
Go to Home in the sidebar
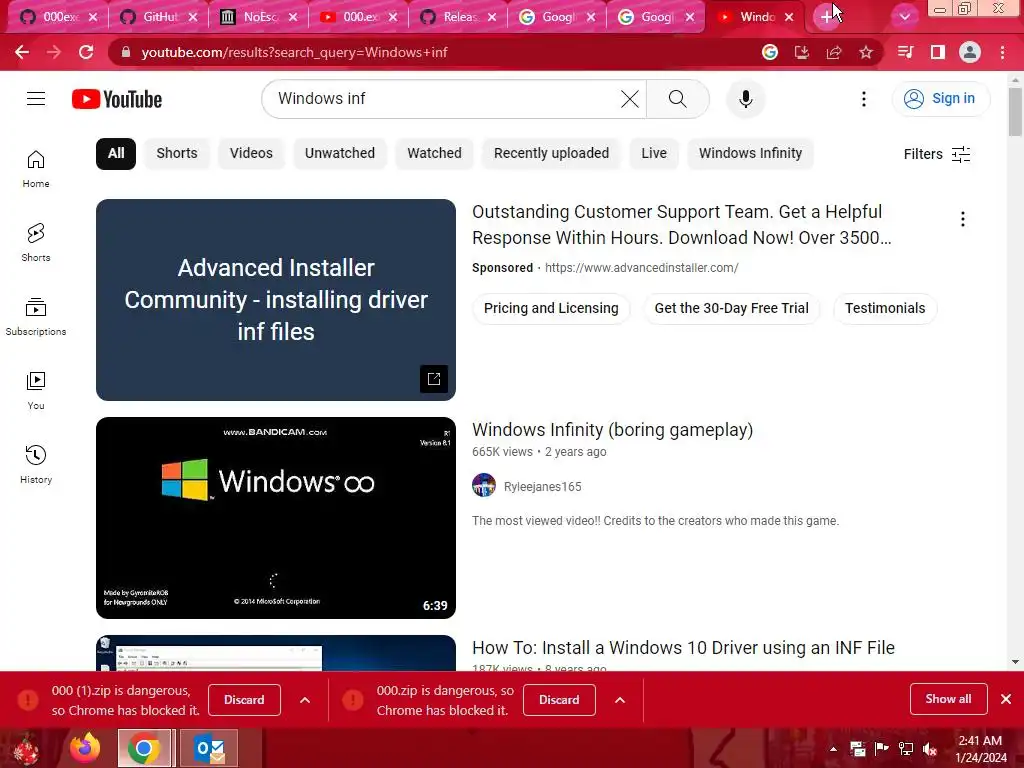point(36,169)
